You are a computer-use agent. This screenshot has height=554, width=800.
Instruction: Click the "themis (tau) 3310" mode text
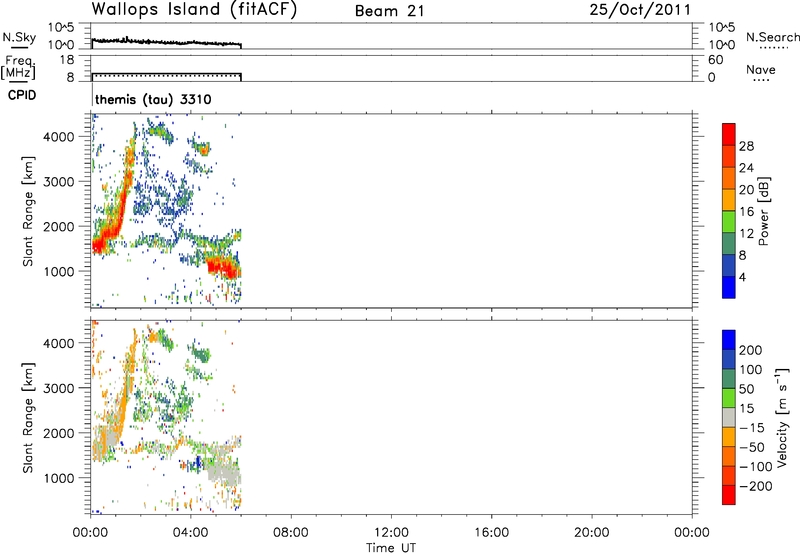153,99
